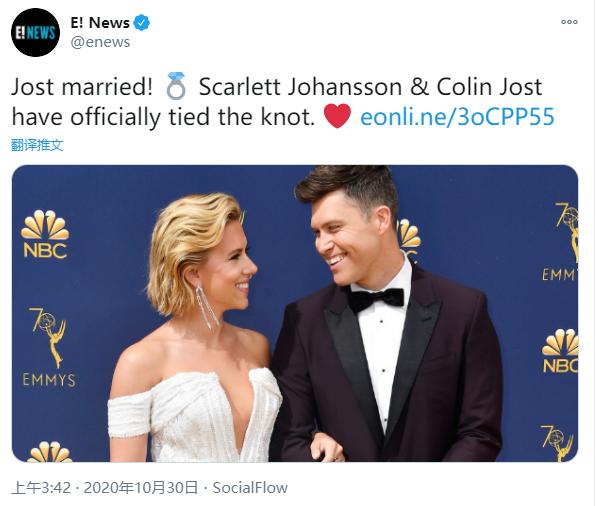
Task: Open the @enews handle link
Action: tap(100, 42)
